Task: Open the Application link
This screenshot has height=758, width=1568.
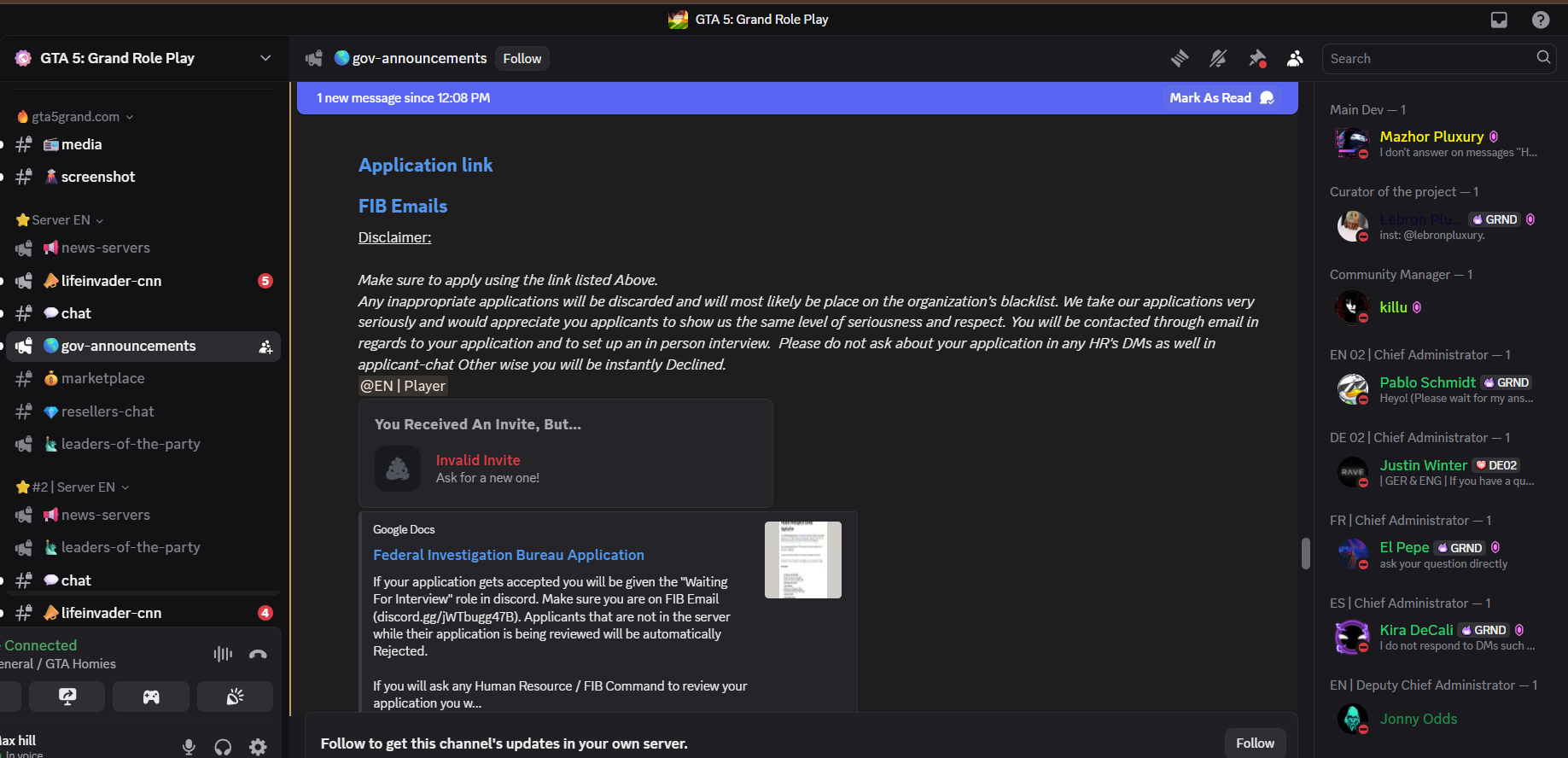Action: (425, 165)
